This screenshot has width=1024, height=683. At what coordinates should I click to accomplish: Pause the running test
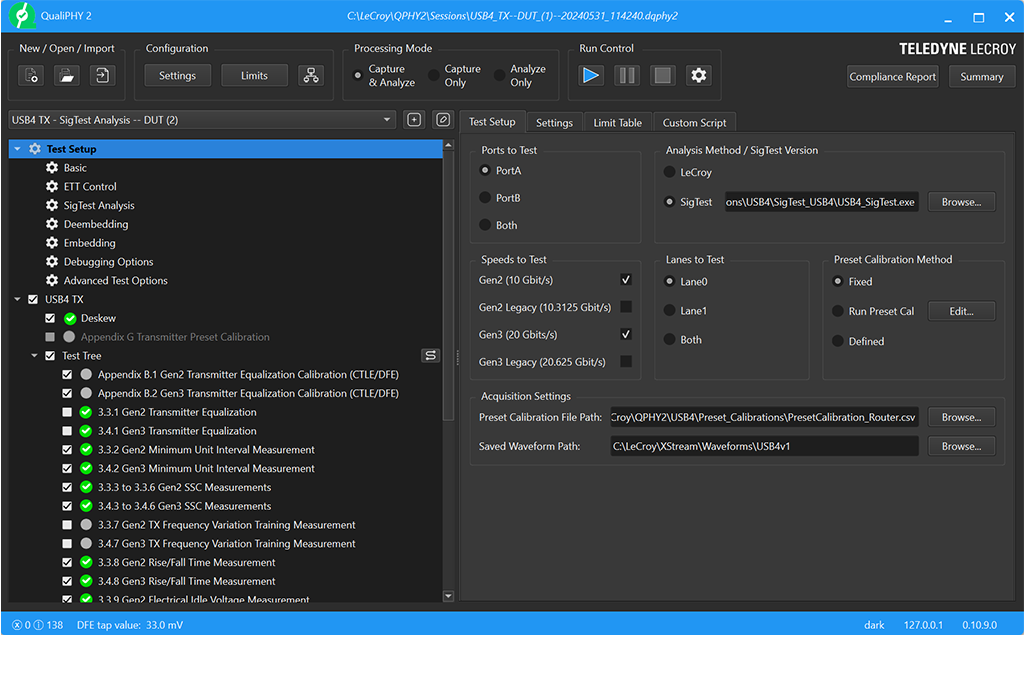click(x=626, y=75)
